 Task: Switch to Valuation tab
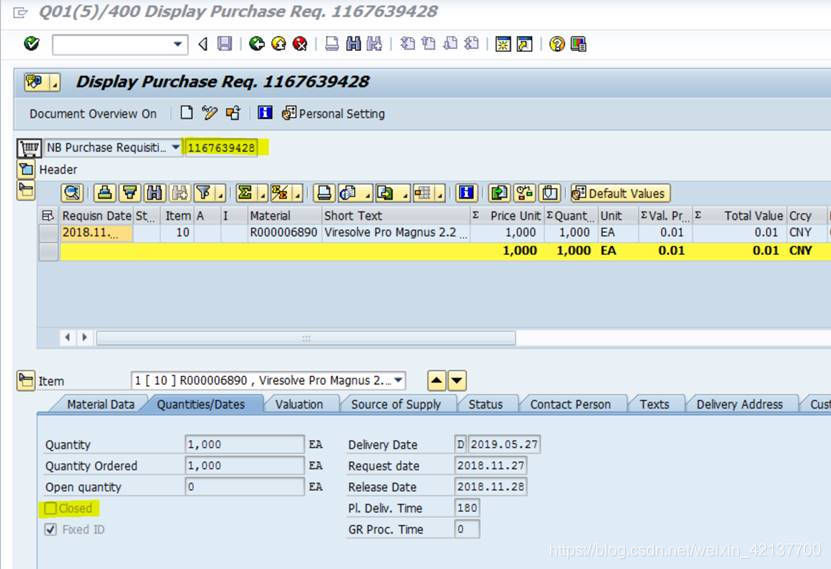point(299,404)
